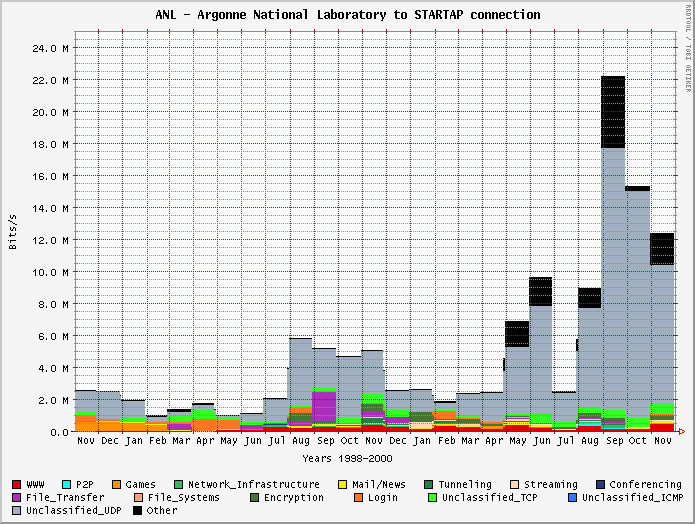
Task: Click the '4.0 M' y-axis value
Action: click(53, 368)
